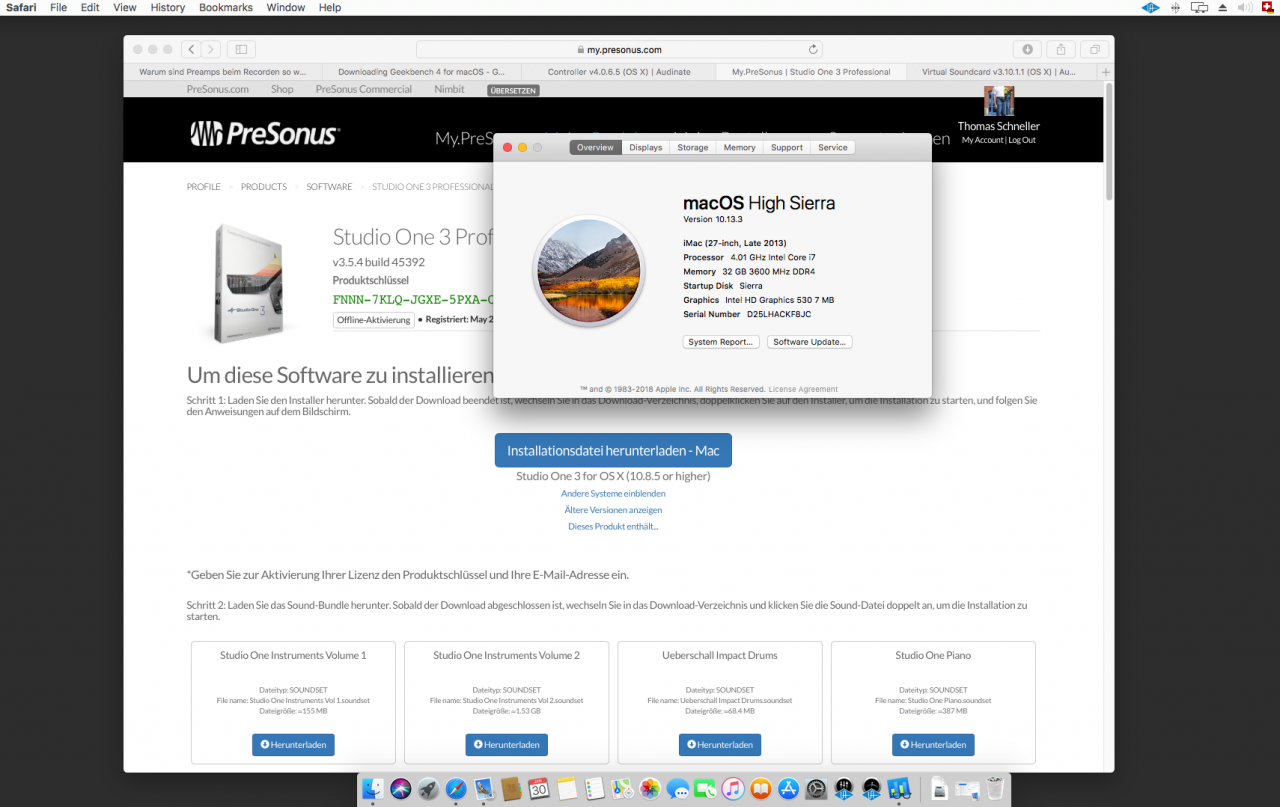Click the Offline-Aktivierung button
1280x807 pixels.
[x=374, y=320]
